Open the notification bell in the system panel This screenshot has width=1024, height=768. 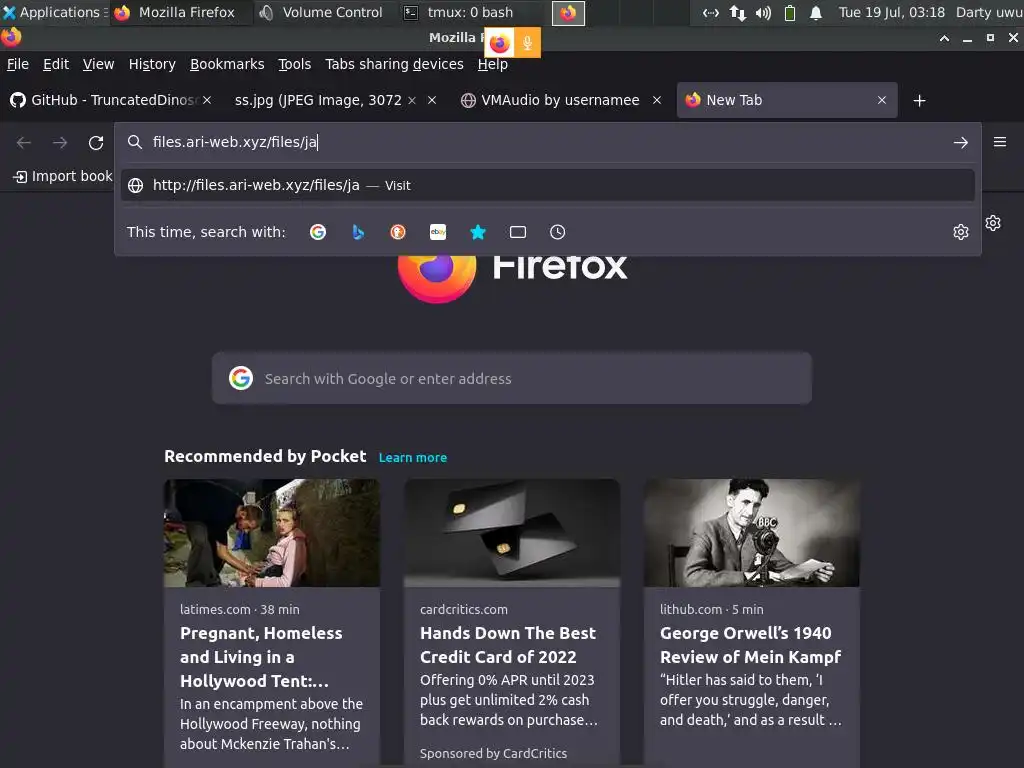(816, 12)
